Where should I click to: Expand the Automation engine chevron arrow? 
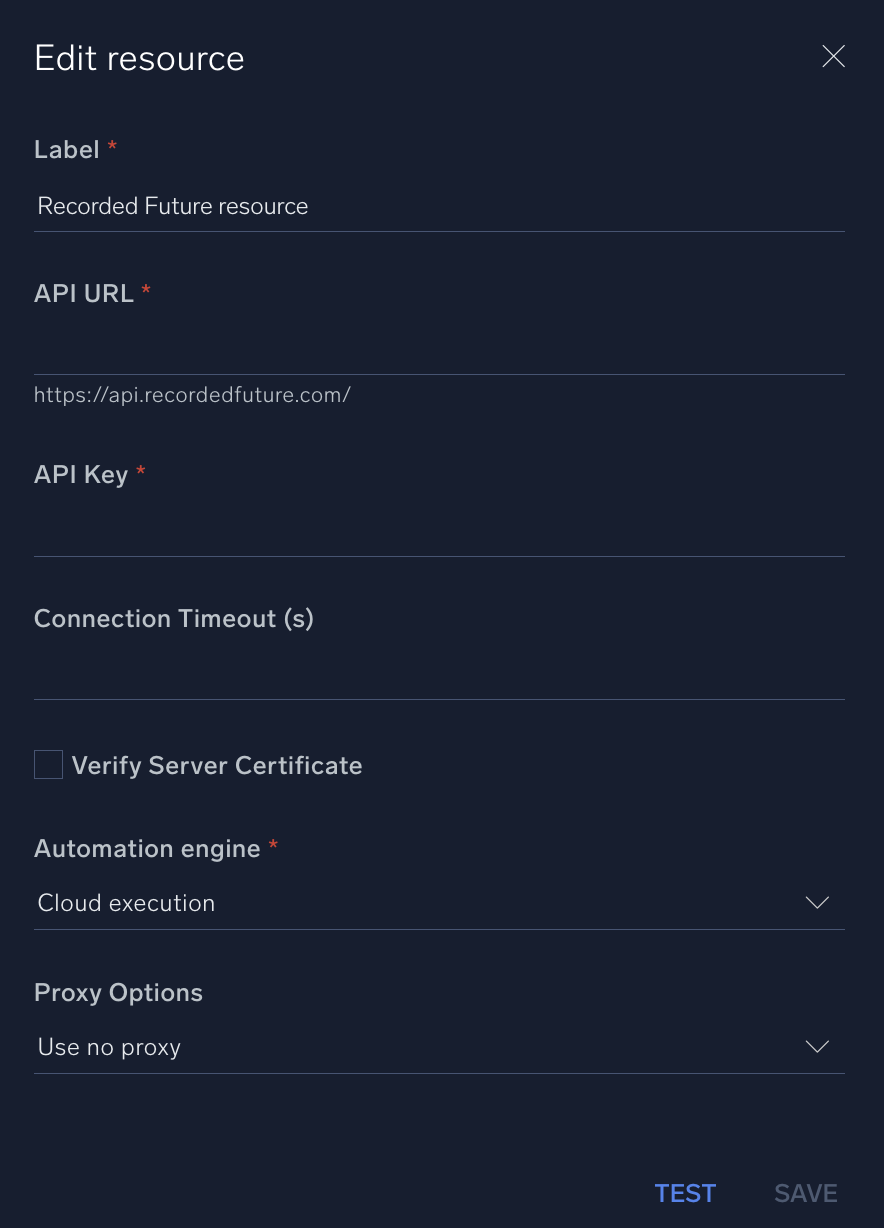[817, 903]
